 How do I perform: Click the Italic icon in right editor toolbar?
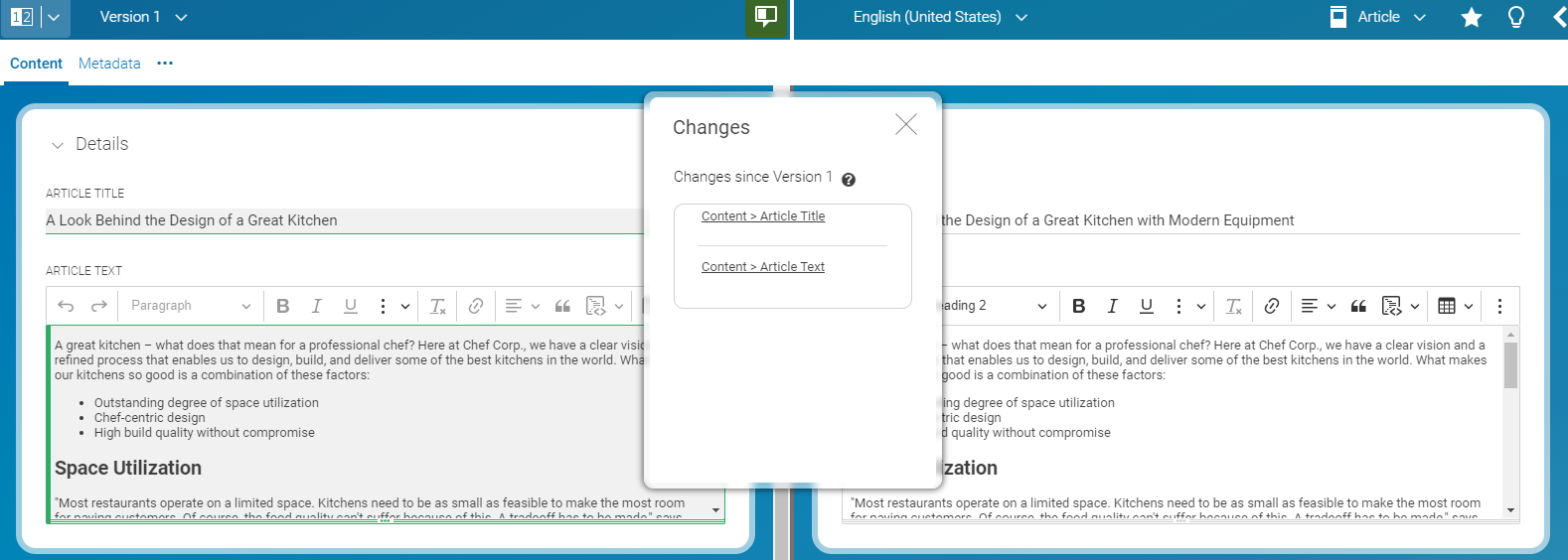point(1112,306)
